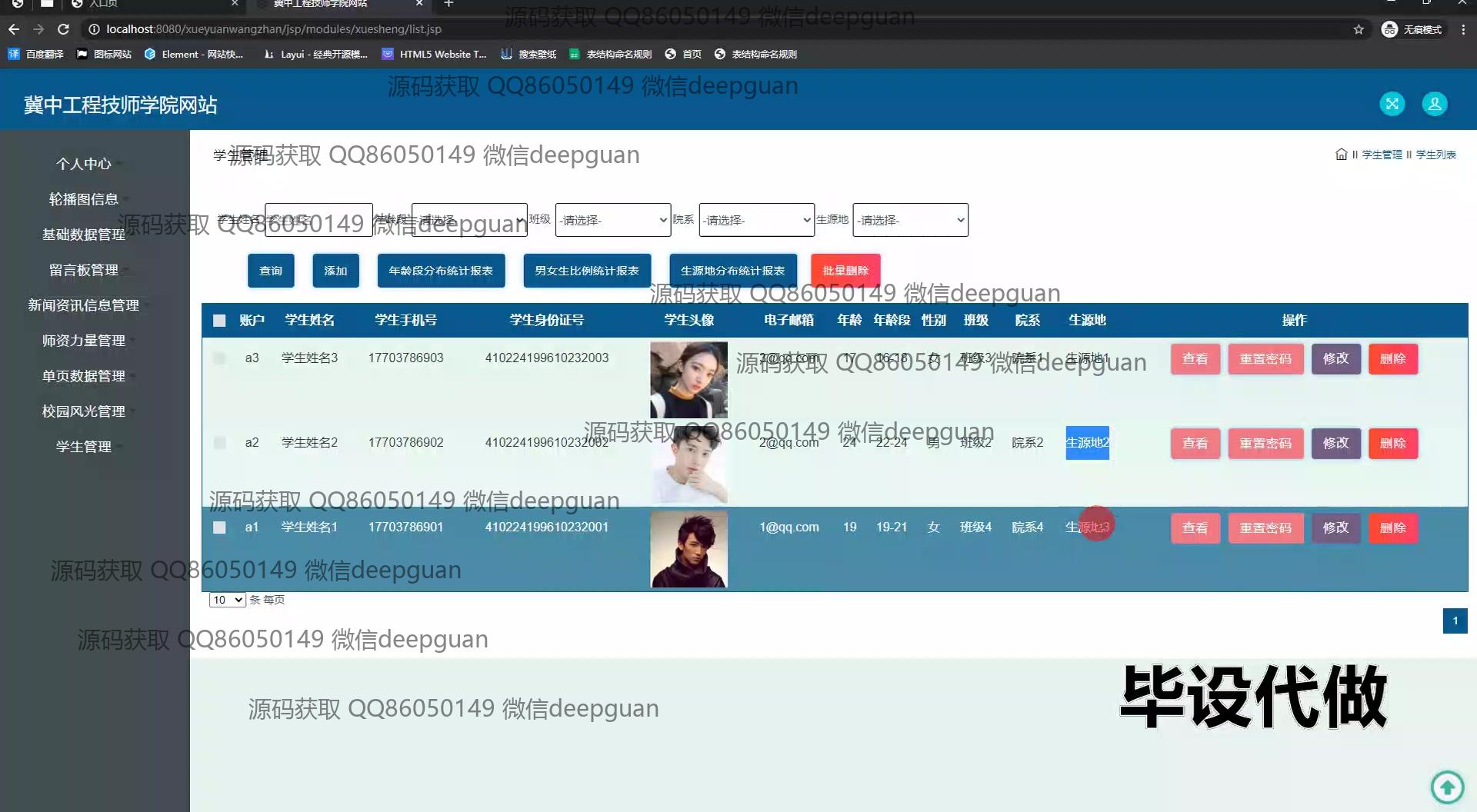The width and height of the screenshot is (1477, 812).
Task: Click the 年龄段分布统计报表 button
Action: 441,271
